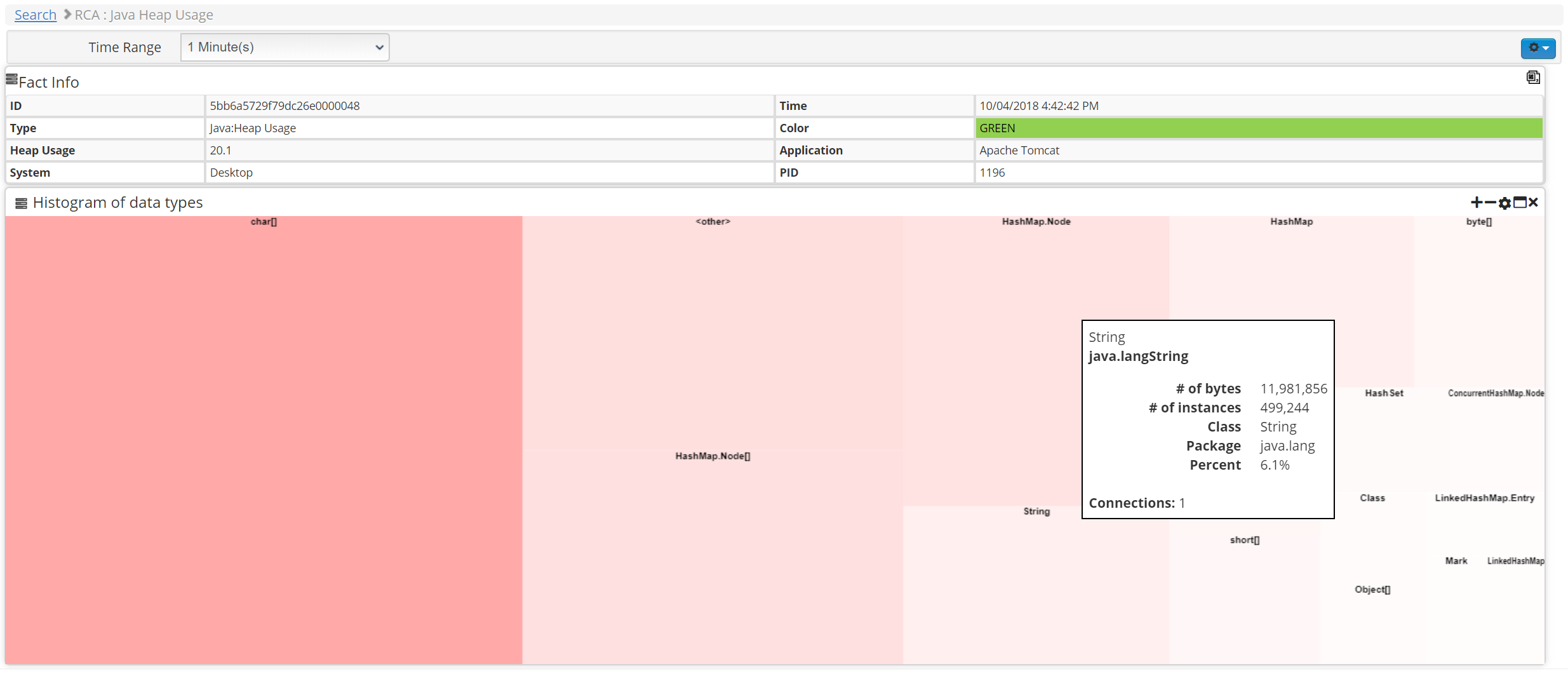The height and width of the screenshot is (673, 1568).
Task: Click the Fact Info list icon
Action: (x=11, y=79)
